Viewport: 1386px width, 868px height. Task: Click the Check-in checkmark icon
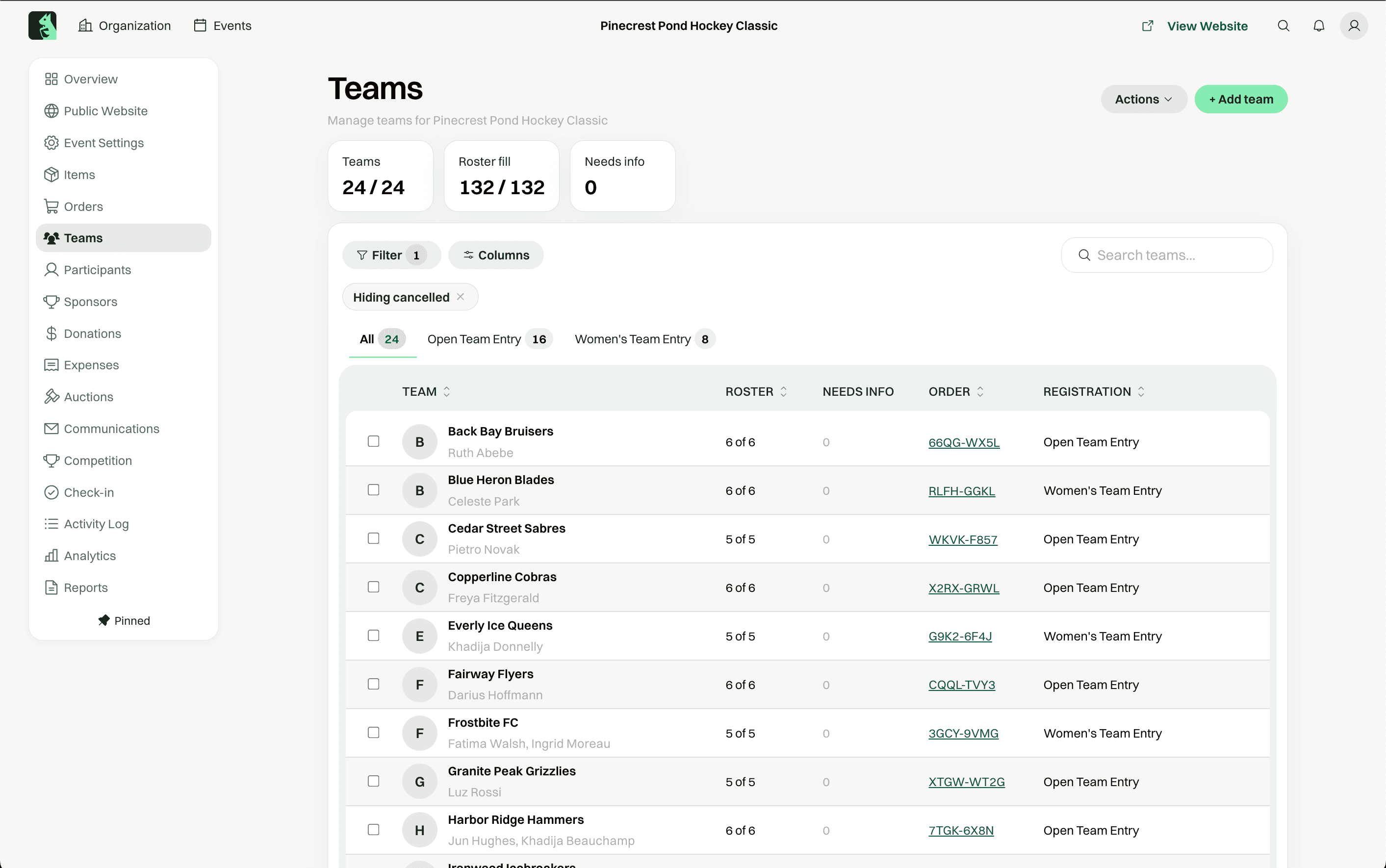(51, 492)
